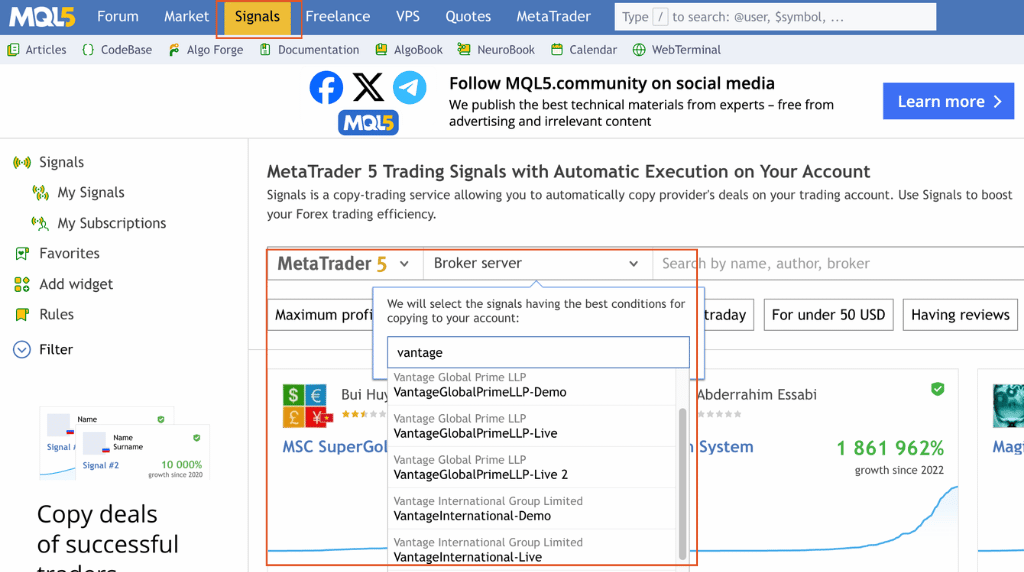Click the My Signals icon
The width and height of the screenshot is (1024, 572).
[40, 193]
